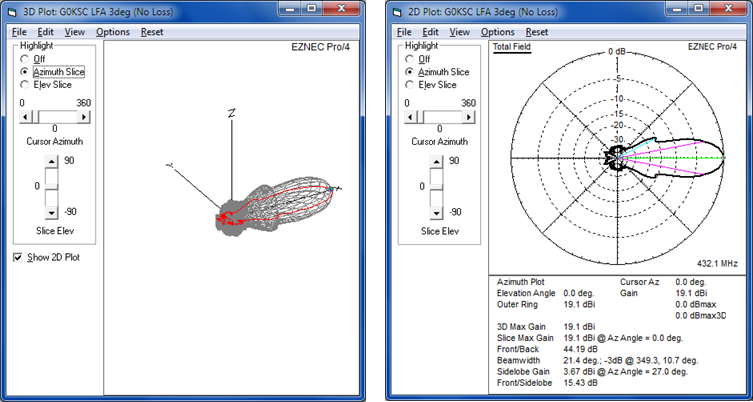The width and height of the screenshot is (753, 402).
Task: Click the down arrow of 2D Slice Elev scrollbar
Action: (x=439, y=213)
